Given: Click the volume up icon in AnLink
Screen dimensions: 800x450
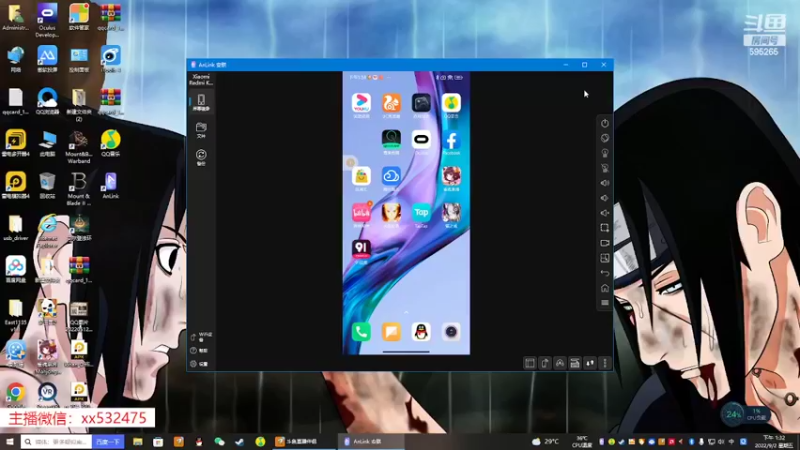Looking at the screenshot, I should point(605,183).
